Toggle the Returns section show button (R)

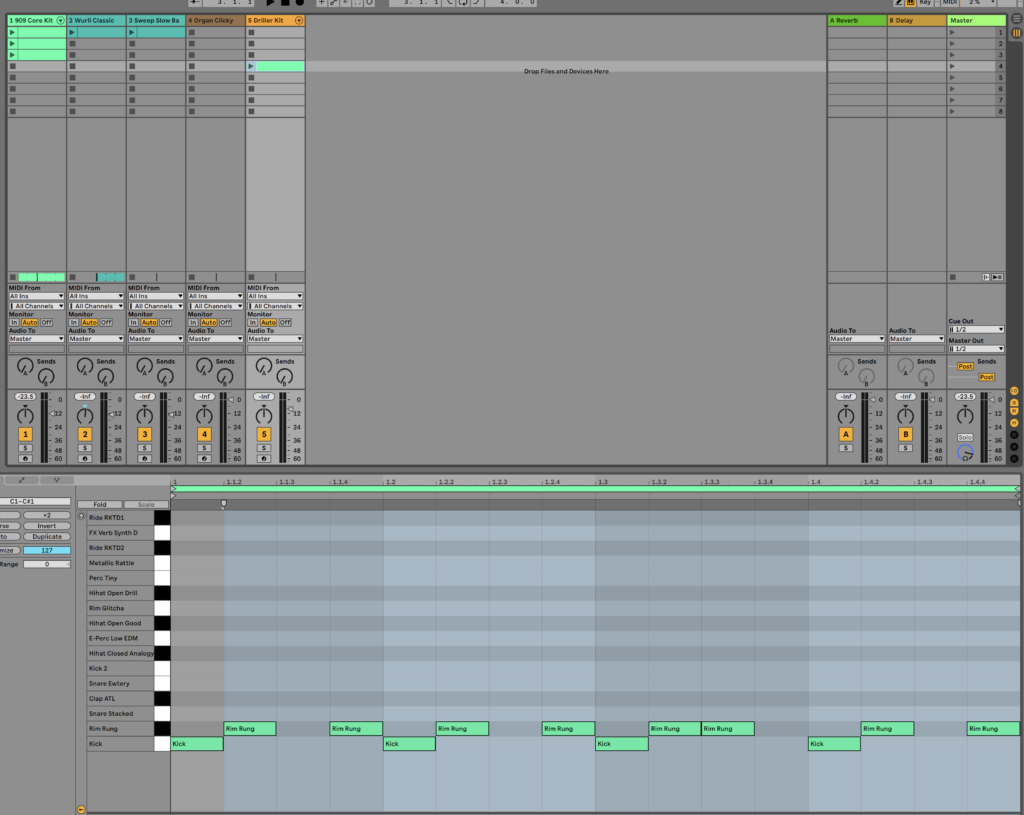click(1014, 411)
